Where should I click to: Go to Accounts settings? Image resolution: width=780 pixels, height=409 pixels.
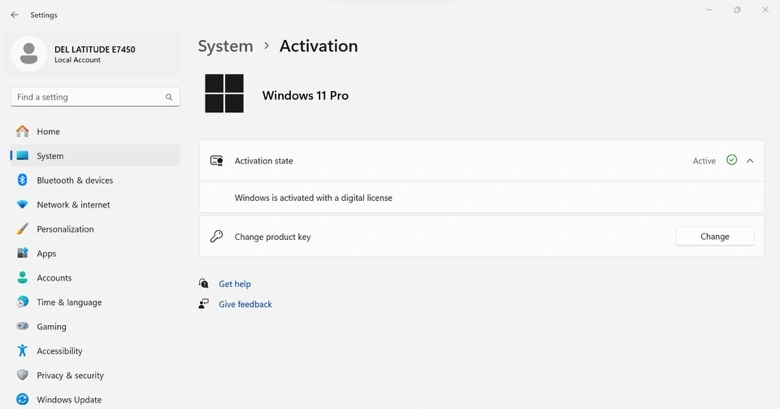[95, 278]
